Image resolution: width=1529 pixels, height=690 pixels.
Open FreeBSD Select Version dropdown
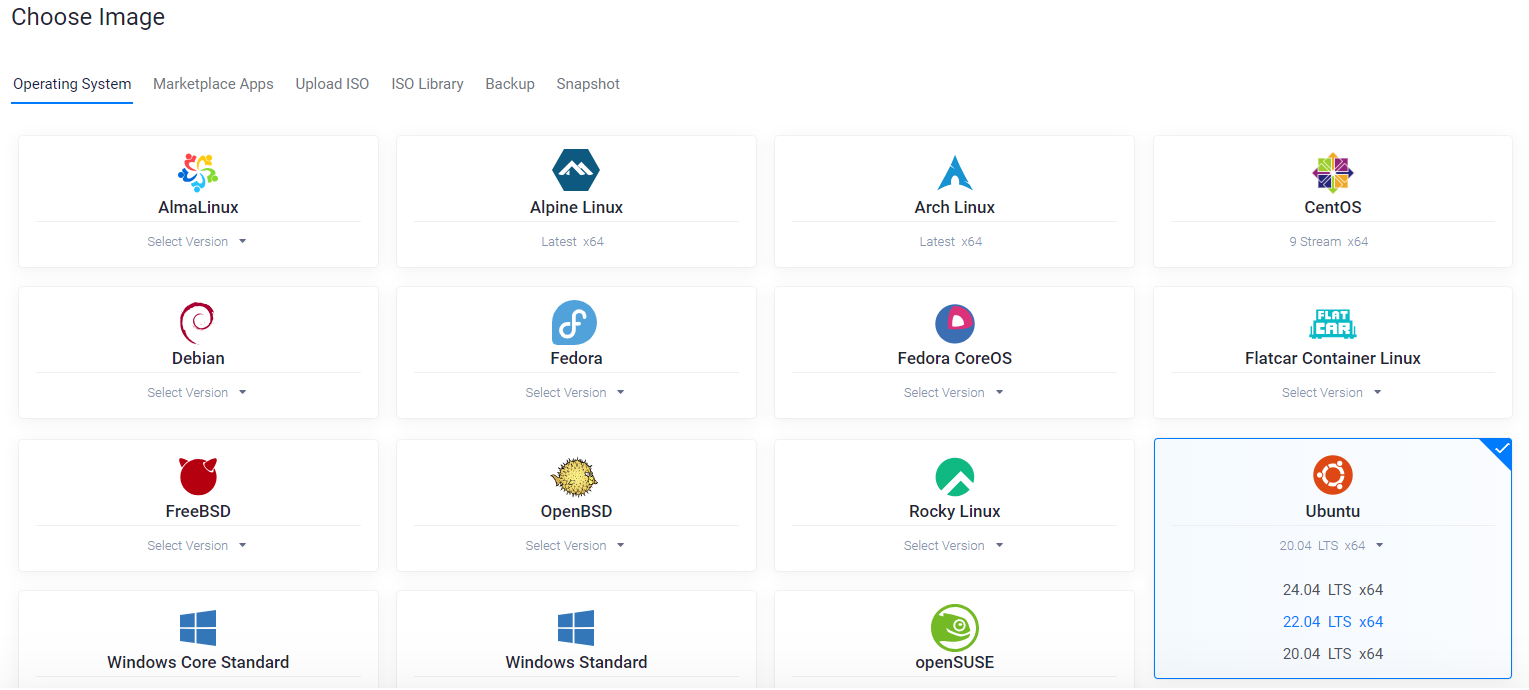click(197, 546)
